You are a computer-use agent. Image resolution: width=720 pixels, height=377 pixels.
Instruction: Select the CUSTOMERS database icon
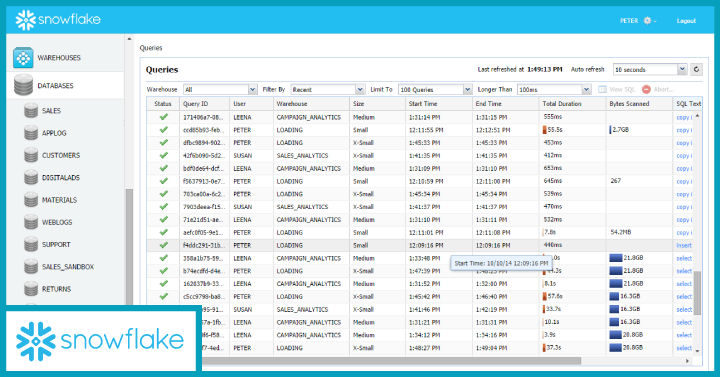31,155
